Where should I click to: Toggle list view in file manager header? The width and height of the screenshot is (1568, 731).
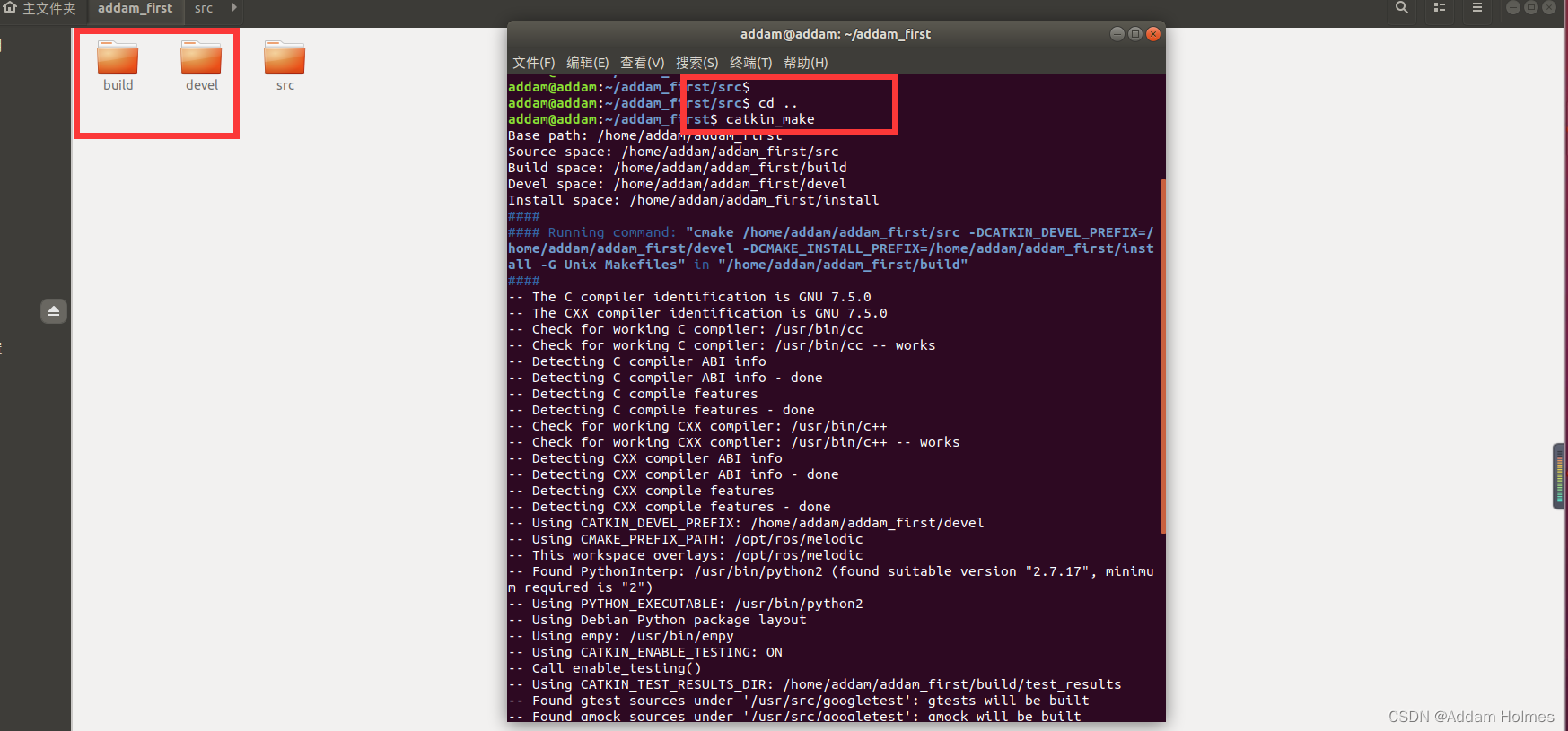coord(1440,8)
